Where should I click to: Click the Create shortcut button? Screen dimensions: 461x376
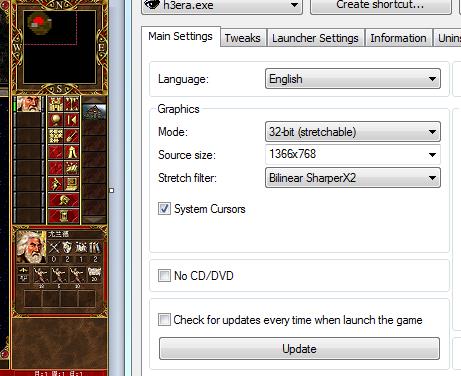[x=381, y=6]
